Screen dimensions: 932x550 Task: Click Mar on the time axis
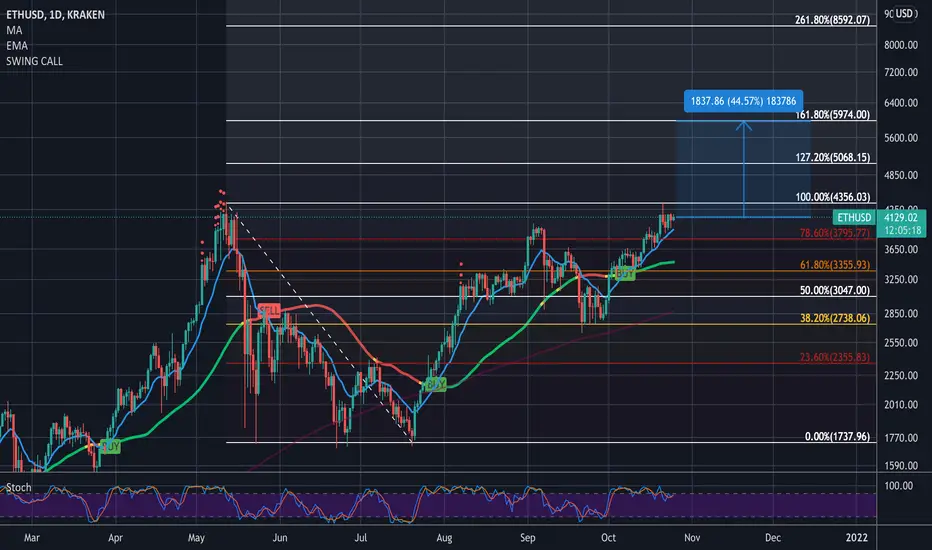(32, 538)
